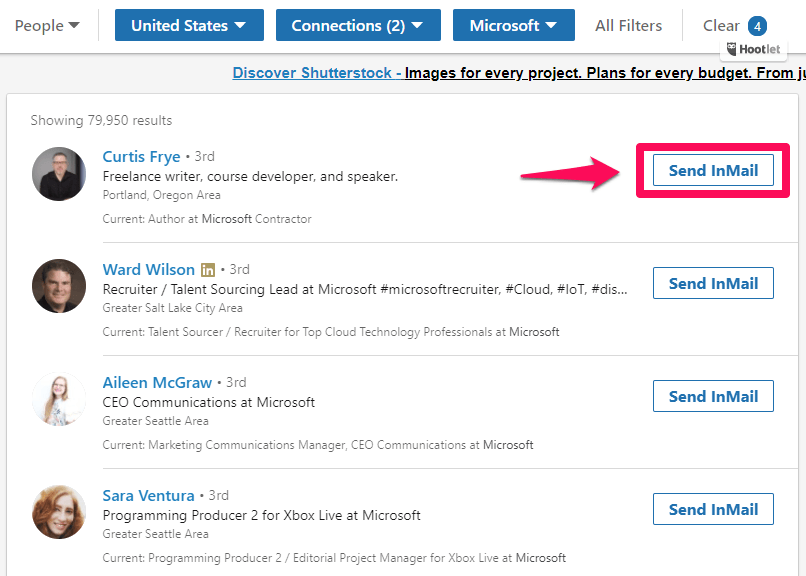Open All Filters panel
The width and height of the screenshot is (806, 576).
(x=628, y=26)
